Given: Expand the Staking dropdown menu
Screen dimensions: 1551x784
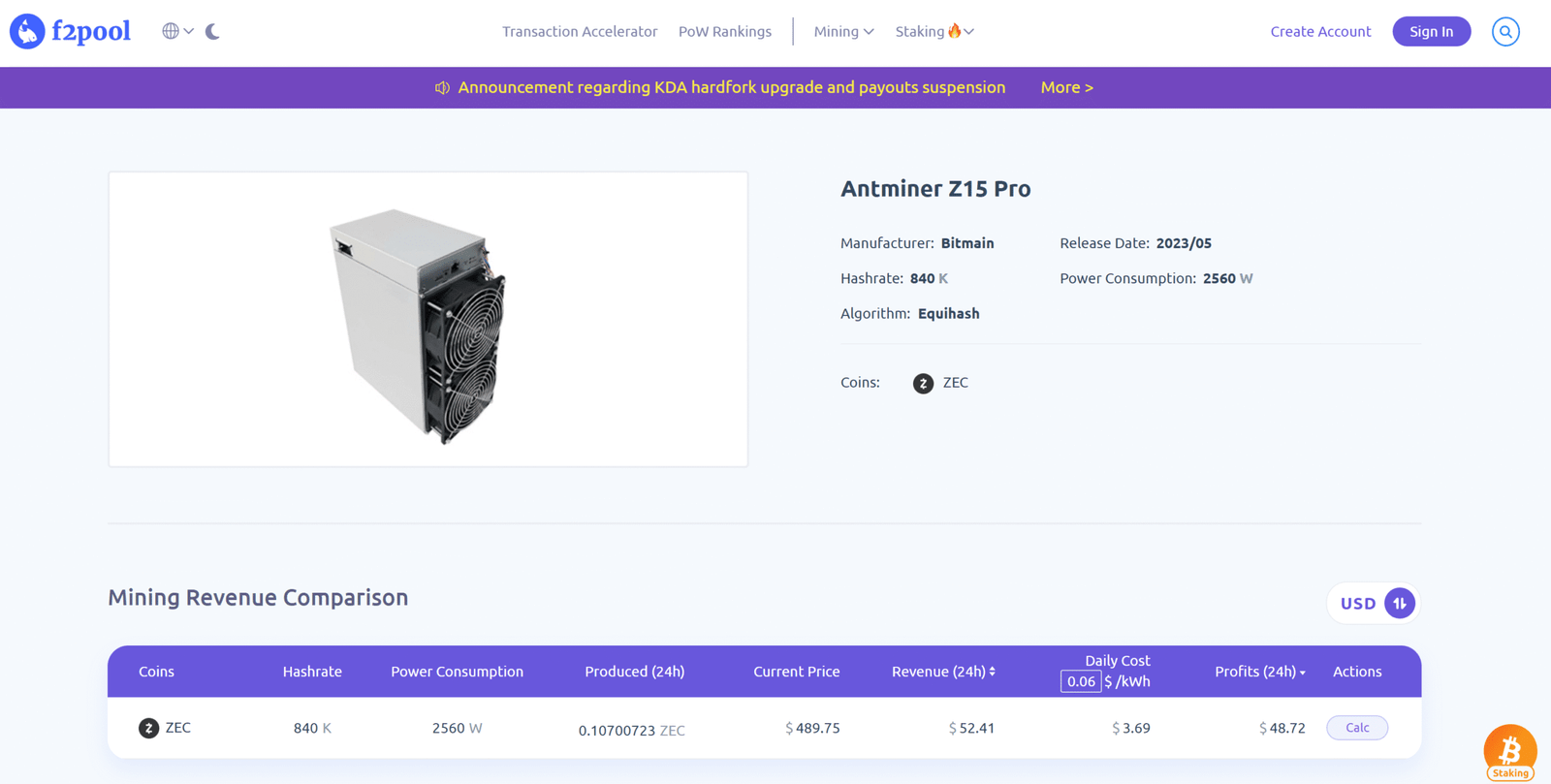Looking at the screenshot, I should [934, 31].
